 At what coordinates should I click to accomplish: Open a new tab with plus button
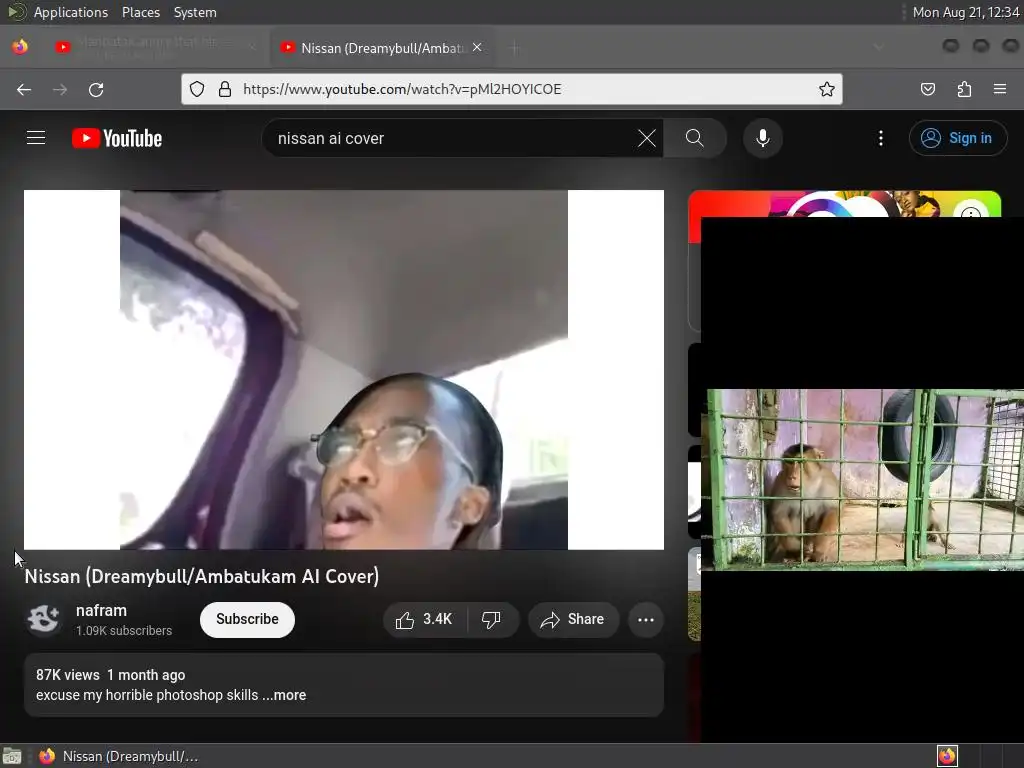point(515,48)
